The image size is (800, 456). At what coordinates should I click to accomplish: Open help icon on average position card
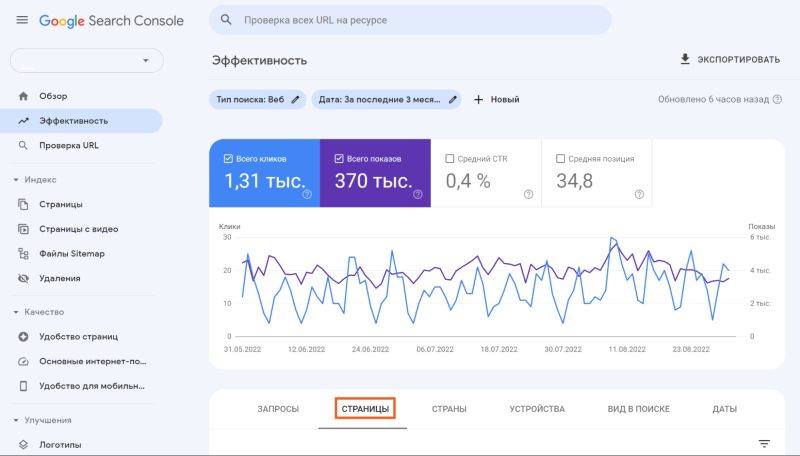click(x=639, y=194)
